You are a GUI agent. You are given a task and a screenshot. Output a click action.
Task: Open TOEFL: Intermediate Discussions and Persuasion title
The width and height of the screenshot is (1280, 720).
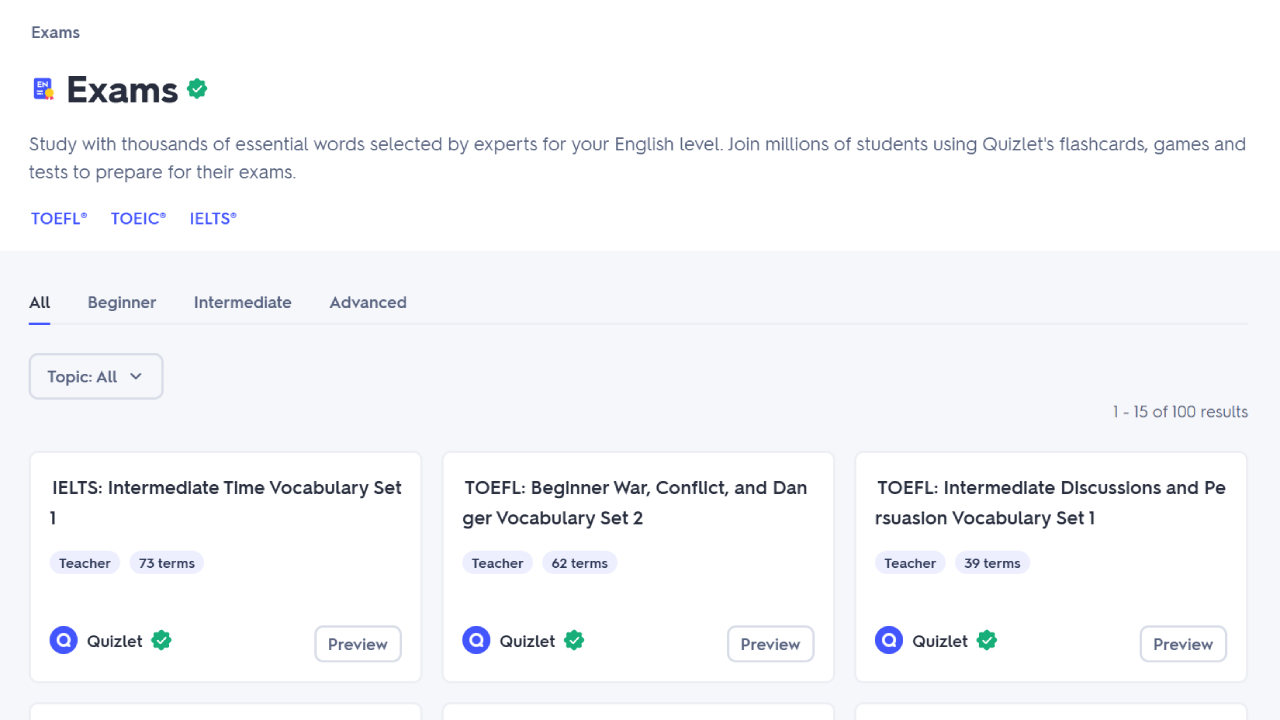[1050, 503]
